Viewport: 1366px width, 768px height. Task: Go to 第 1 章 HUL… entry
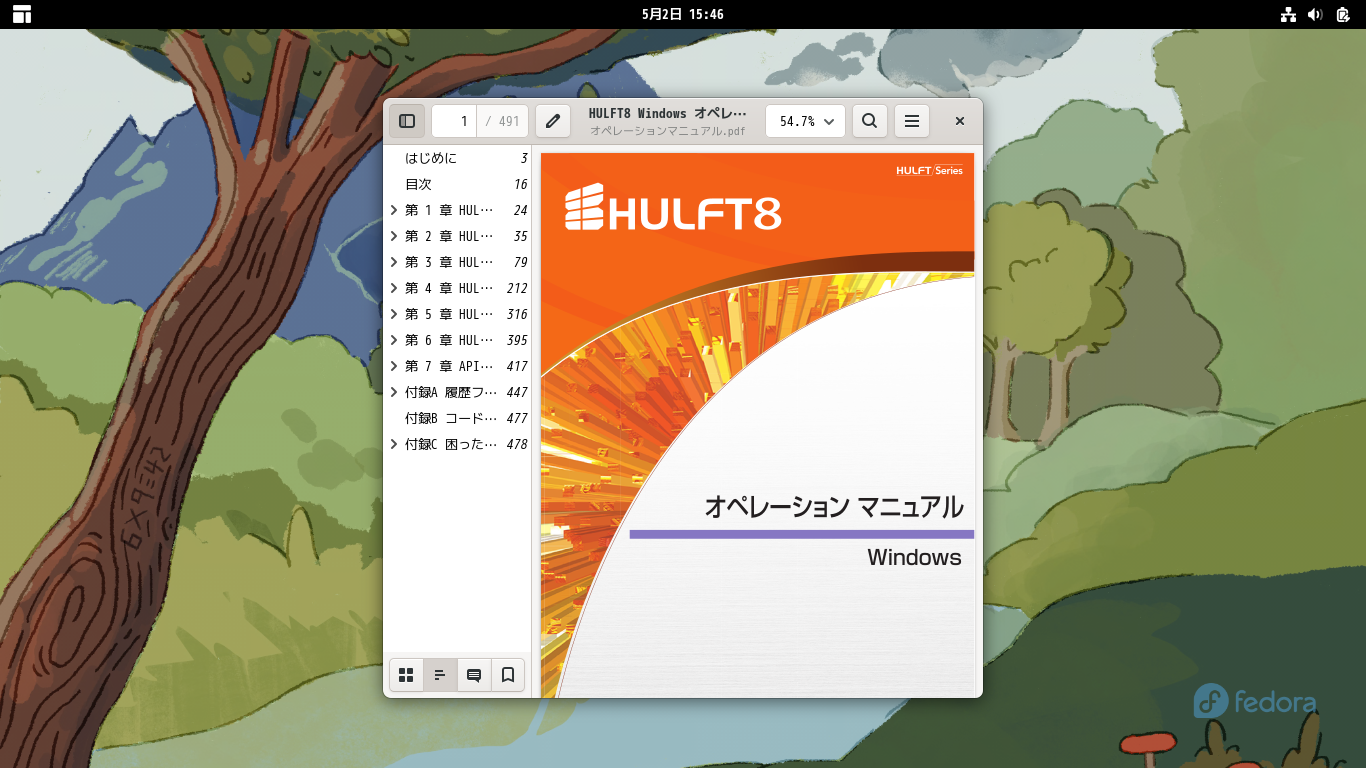[449, 210]
